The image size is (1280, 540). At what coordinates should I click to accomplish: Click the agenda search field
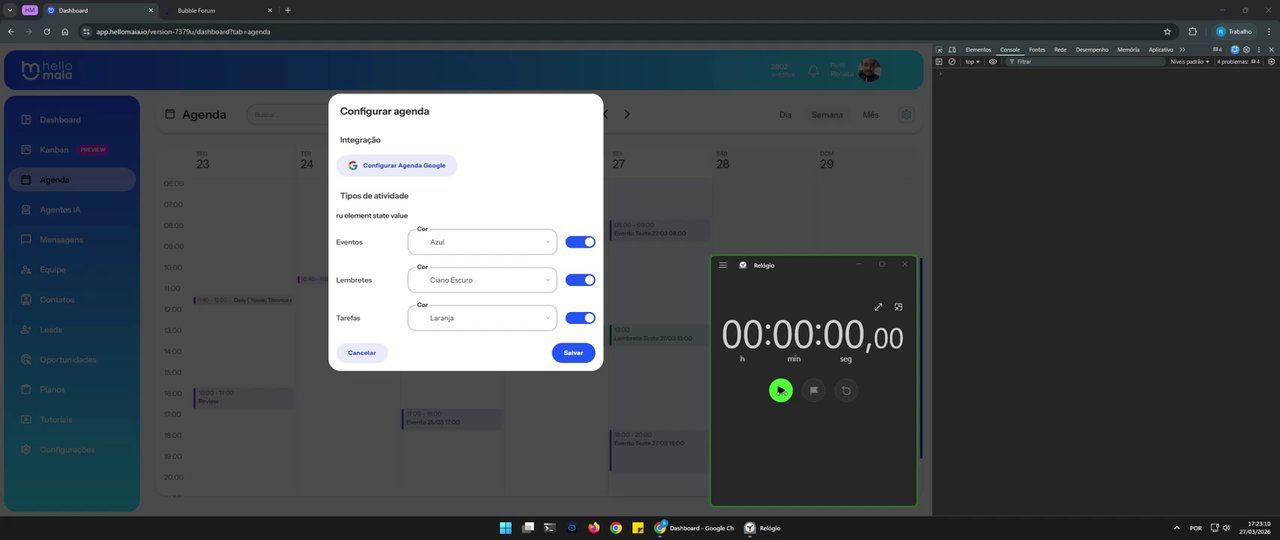[x=290, y=115]
